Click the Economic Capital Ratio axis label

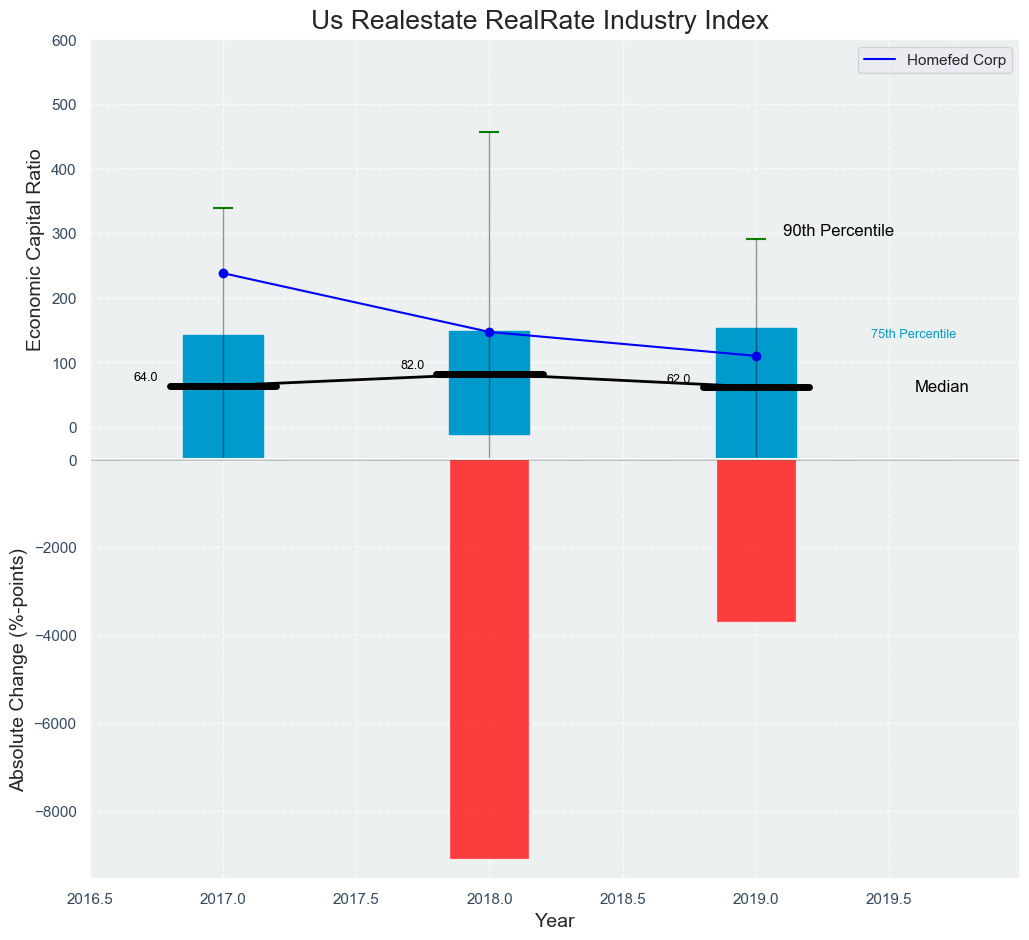[34, 250]
